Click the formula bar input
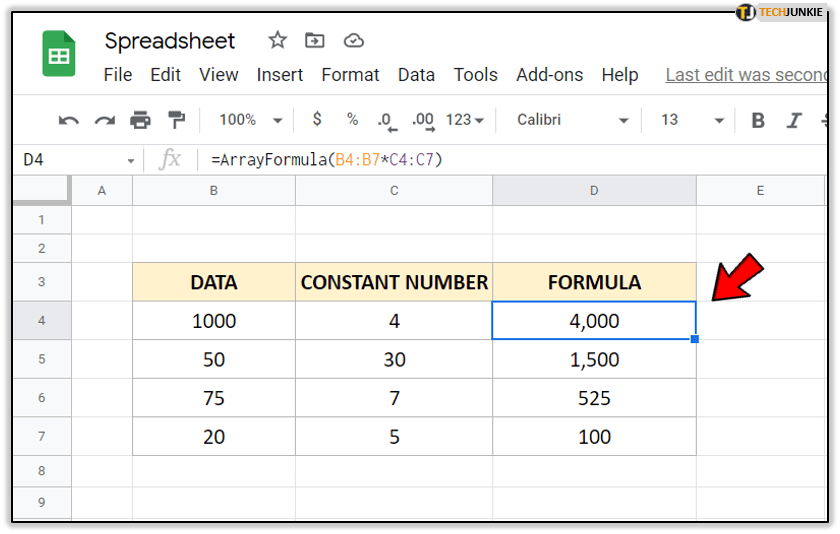 click(500, 159)
